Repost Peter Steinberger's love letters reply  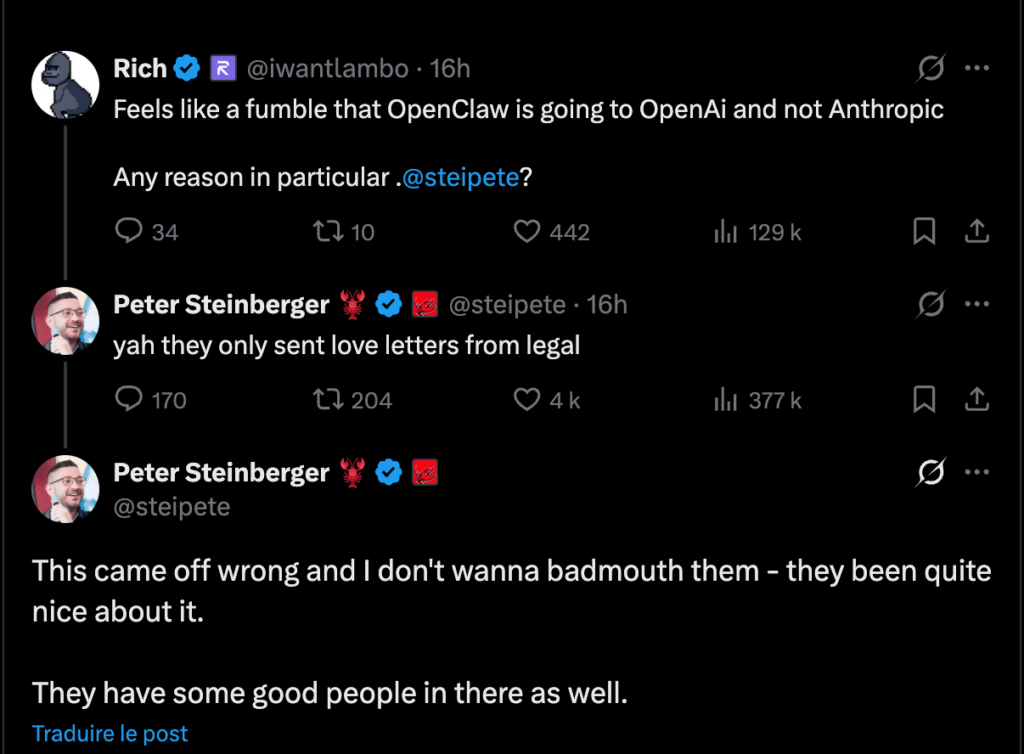[328, 400]
